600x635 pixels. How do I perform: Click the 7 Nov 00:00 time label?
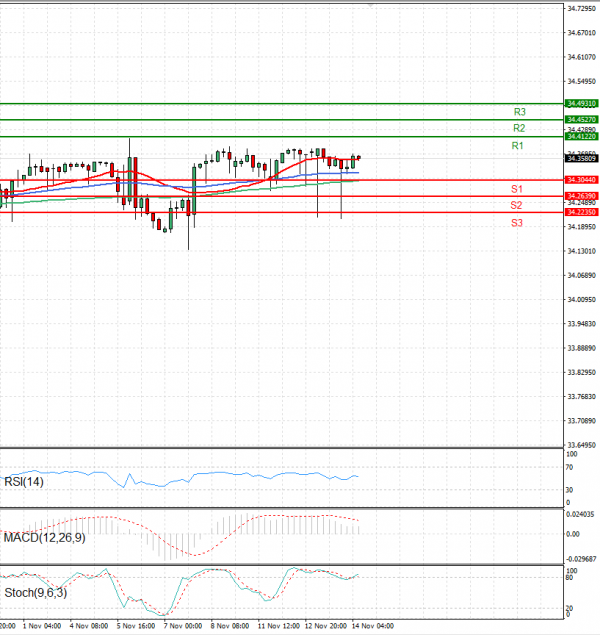point(183,626)
